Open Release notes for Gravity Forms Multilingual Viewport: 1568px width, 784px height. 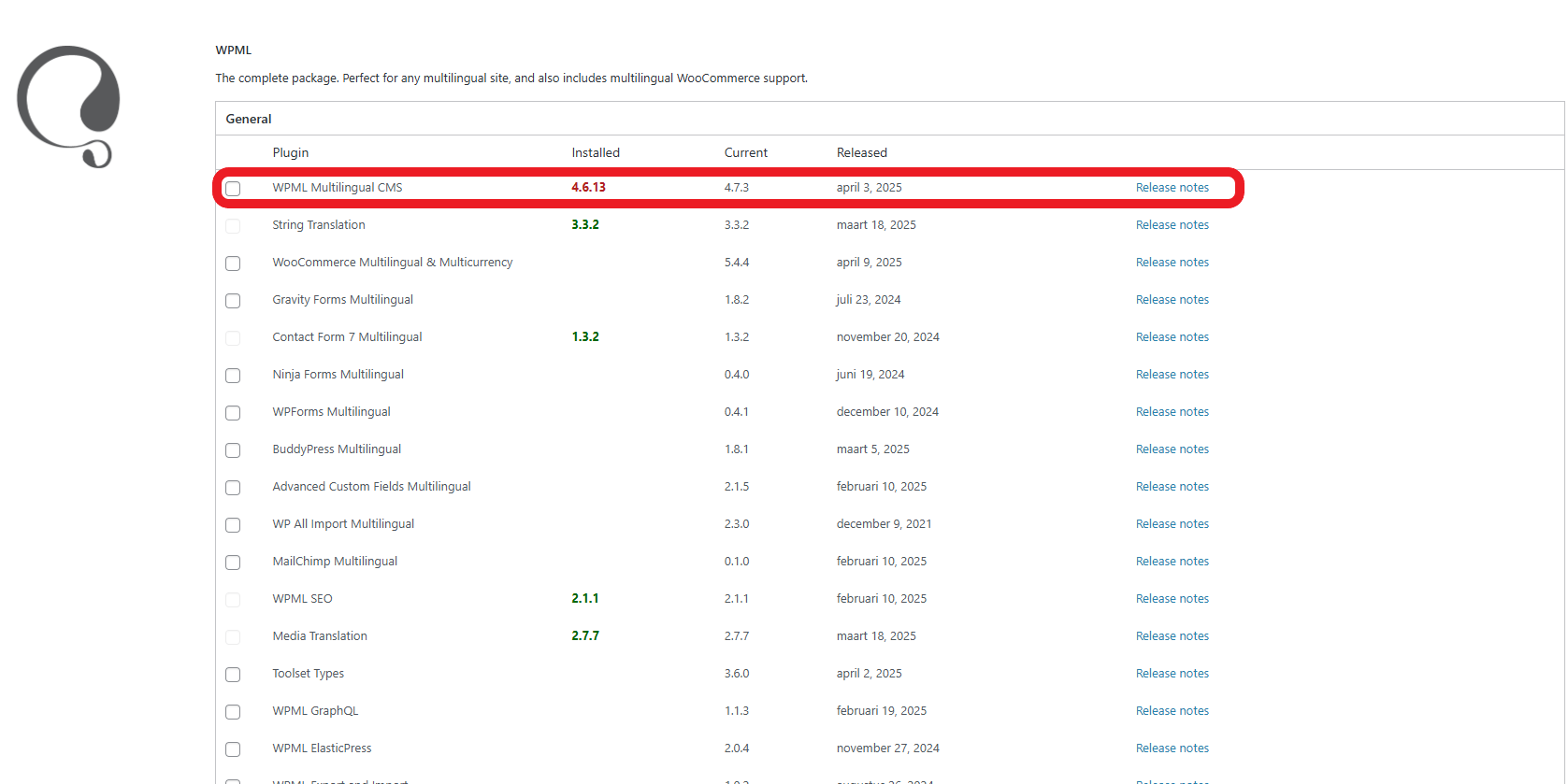pyautogui.click(x=1172, y=300)
